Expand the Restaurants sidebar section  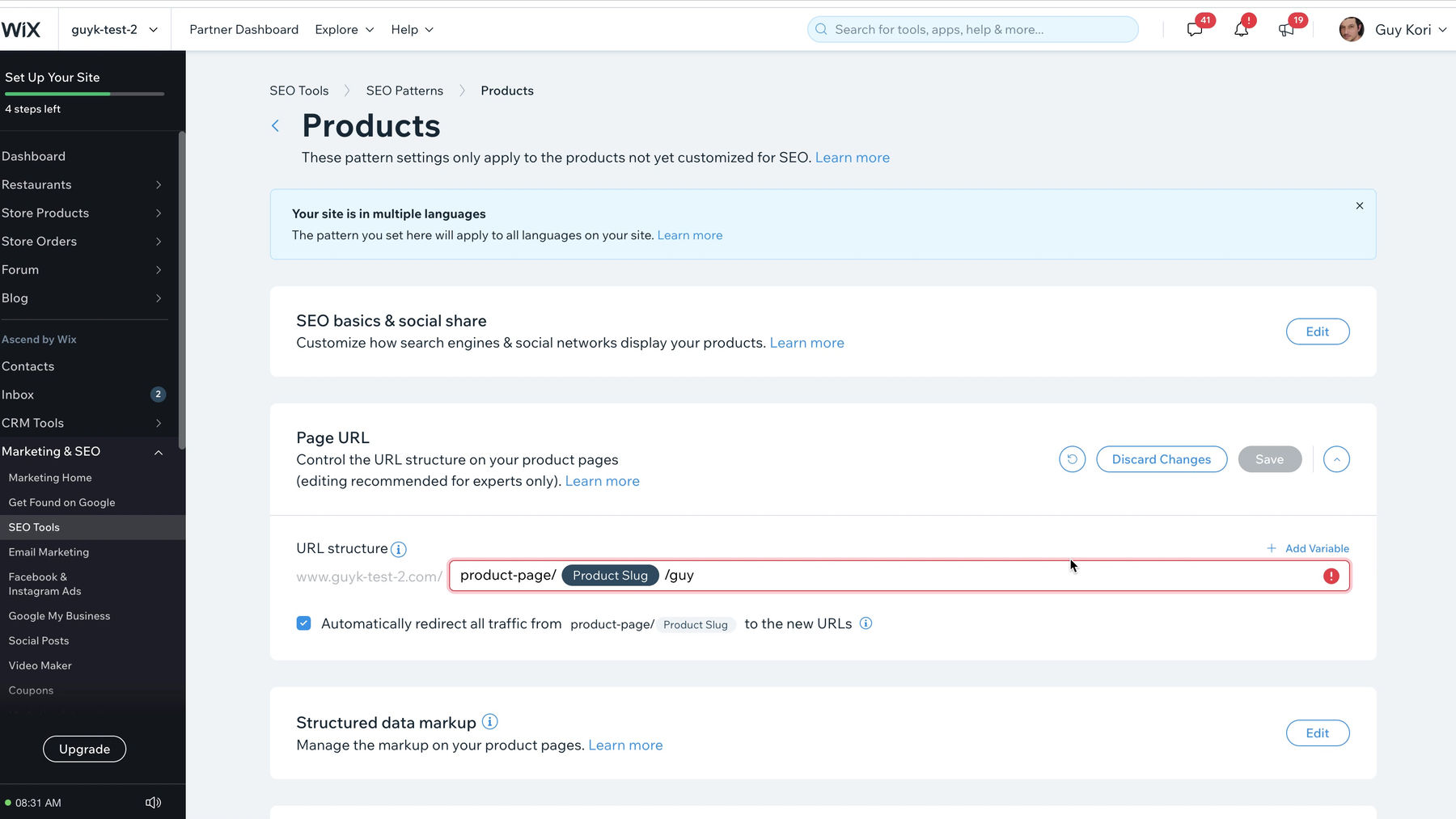click(159, 185)
